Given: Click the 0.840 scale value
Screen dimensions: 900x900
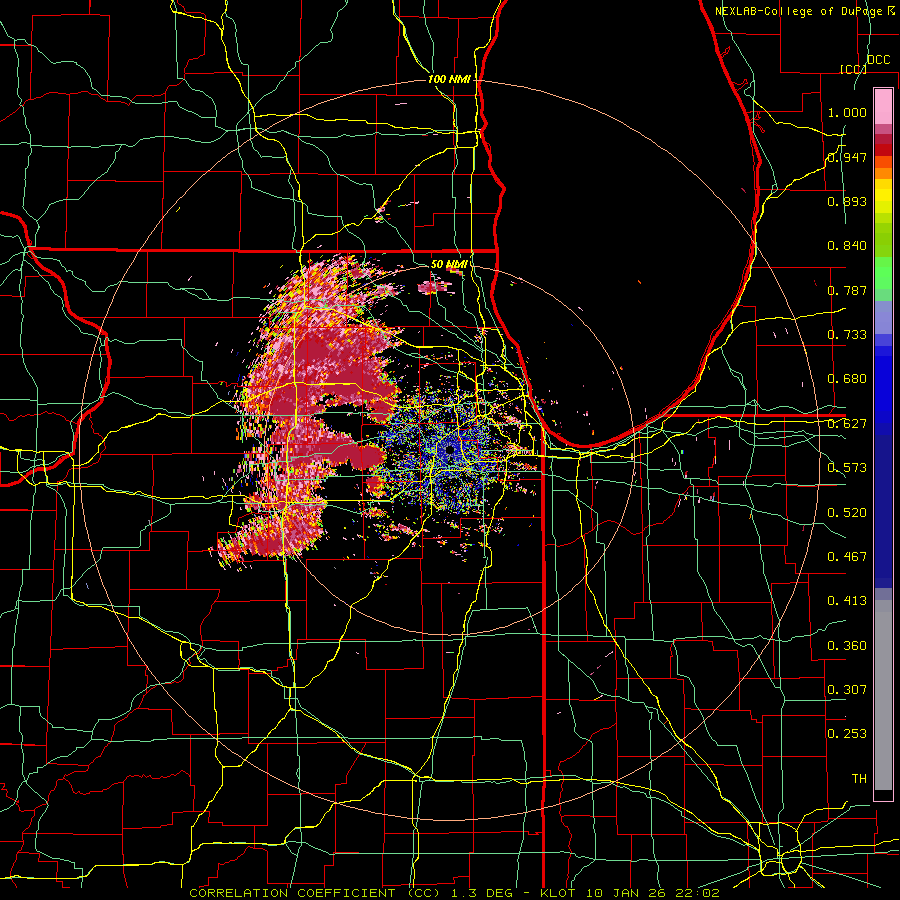Looking at the screenshot, I should 847,246.
